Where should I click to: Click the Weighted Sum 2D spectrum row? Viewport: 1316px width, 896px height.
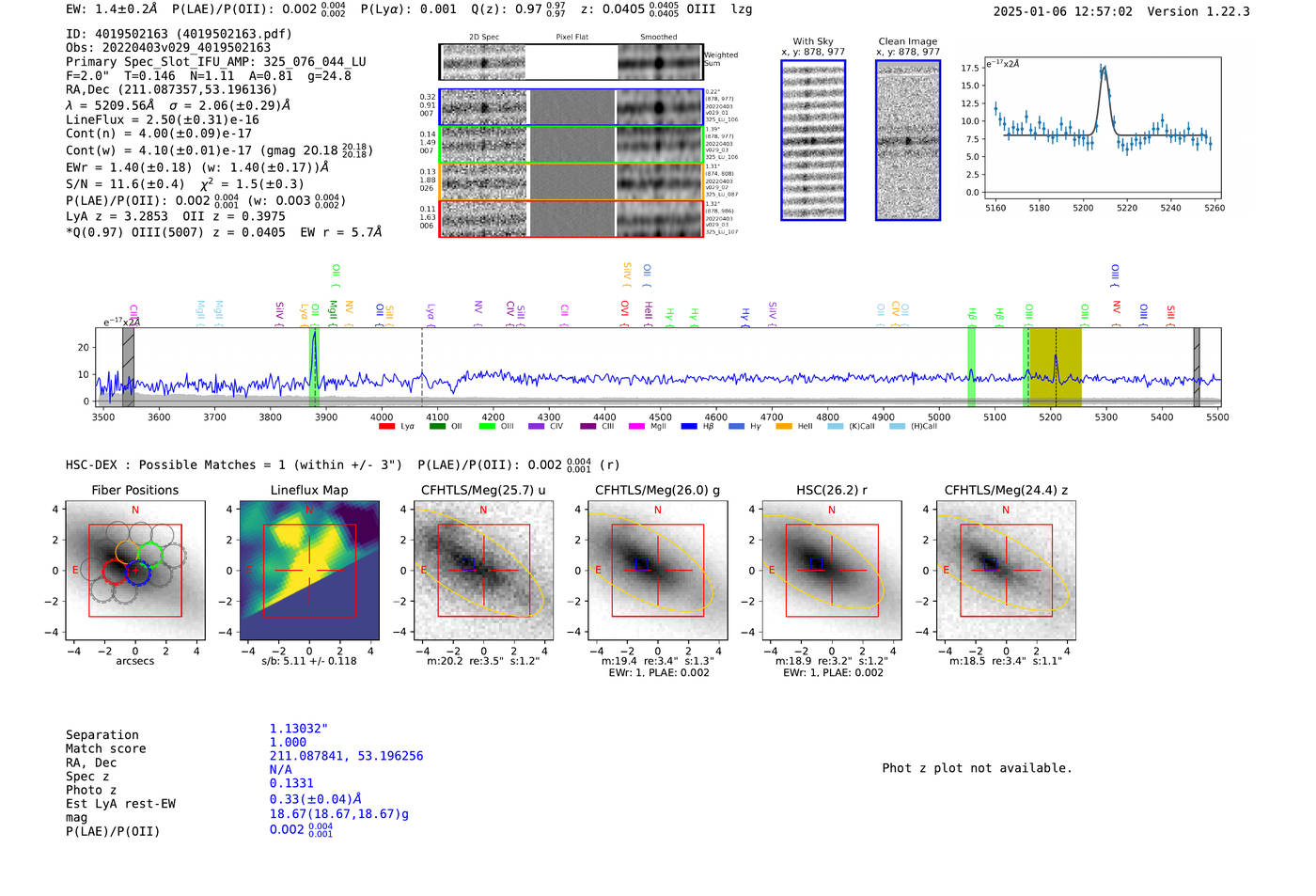572,63
